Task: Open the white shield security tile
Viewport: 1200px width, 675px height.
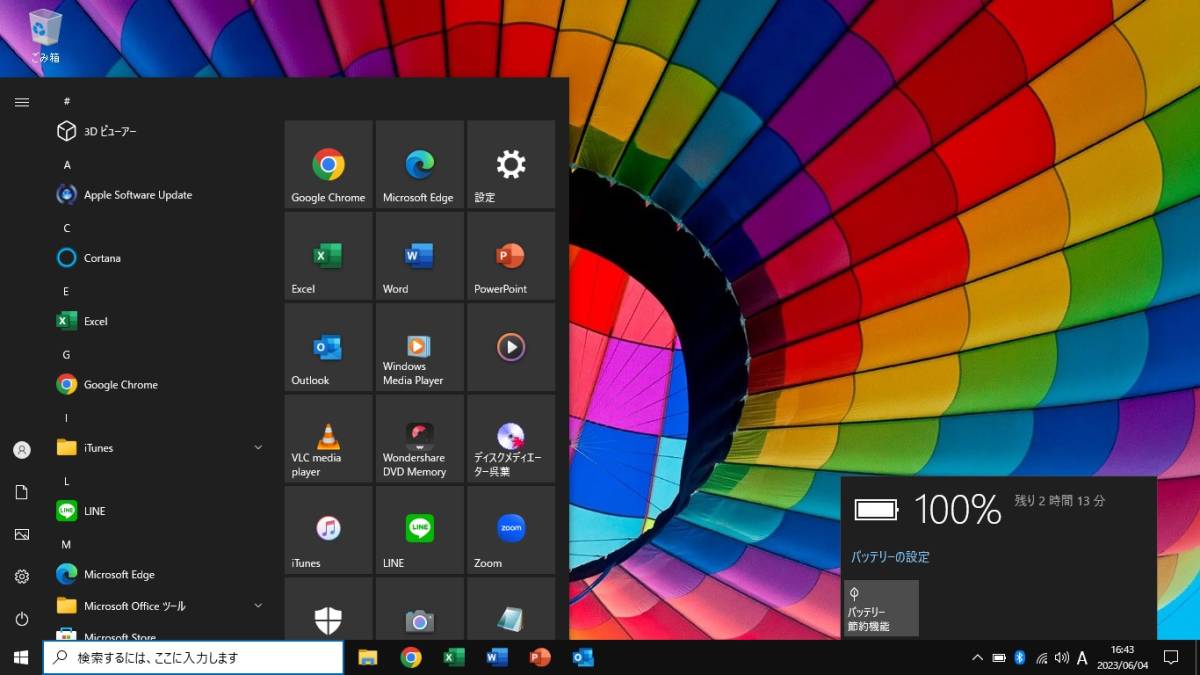Action: (x=328, y=609)
